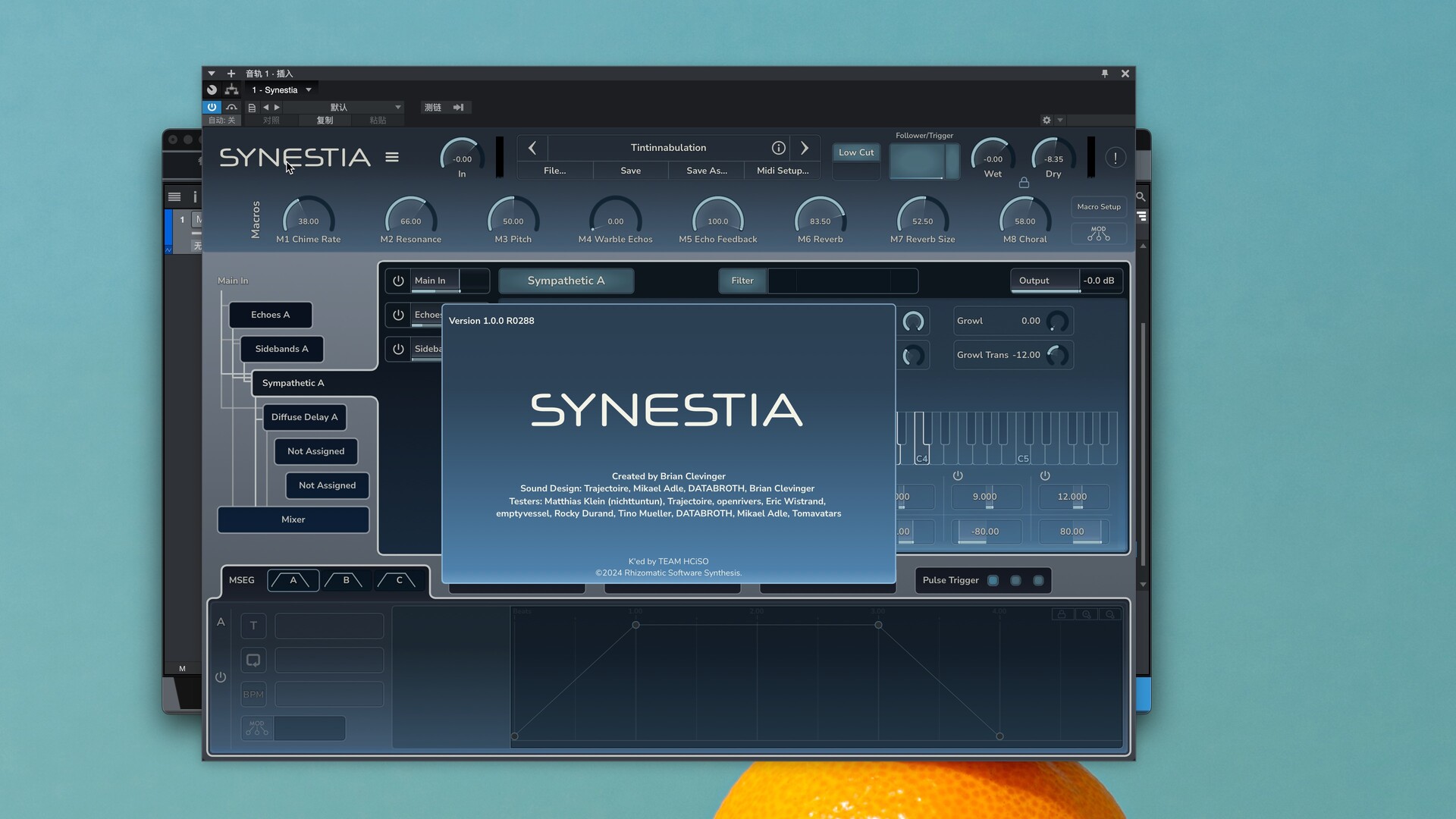
Task: Toggle the host plugin power button
Action: click(x=212, y=108)
